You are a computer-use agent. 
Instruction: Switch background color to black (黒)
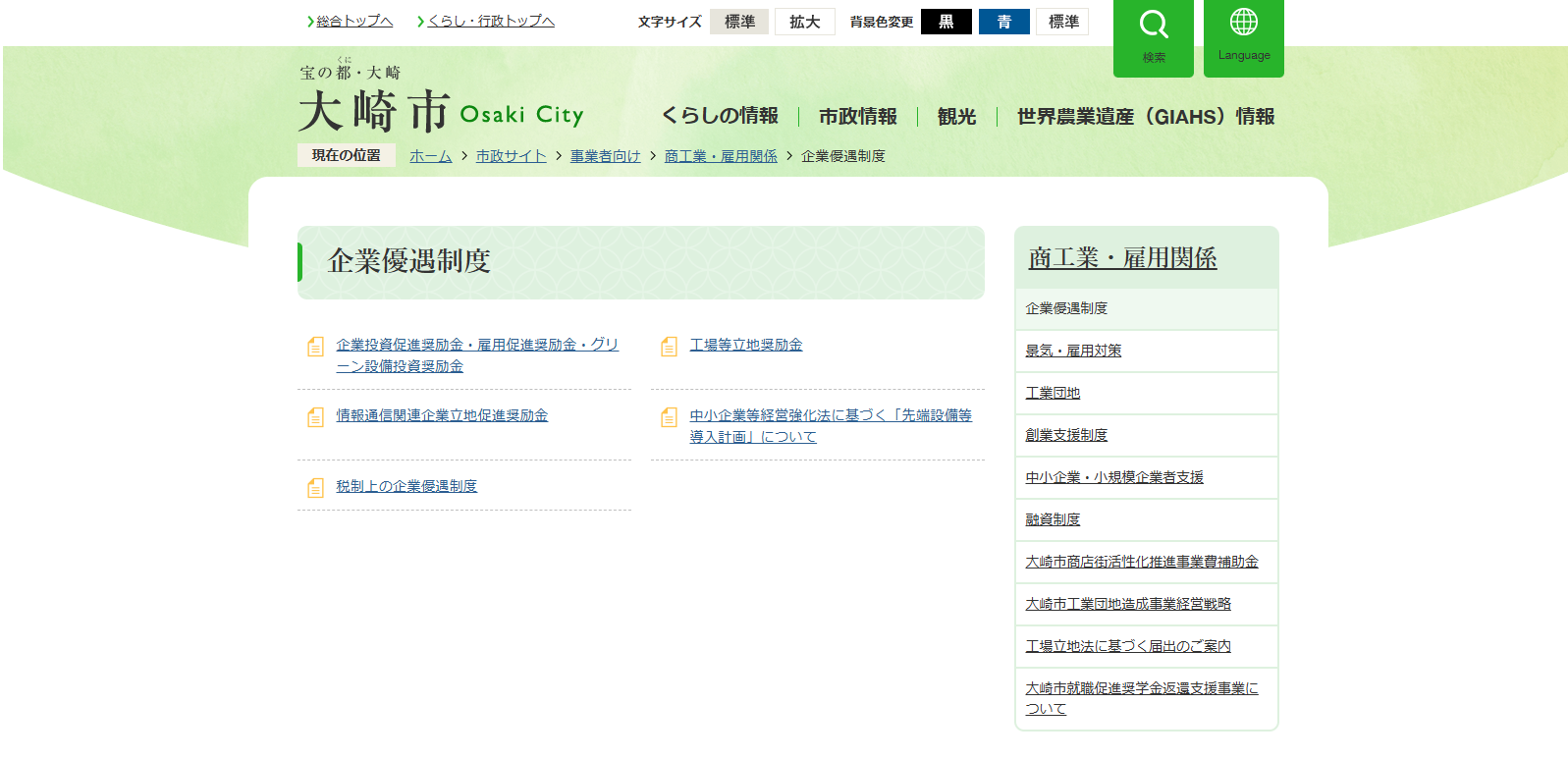[x=946, y=22]
